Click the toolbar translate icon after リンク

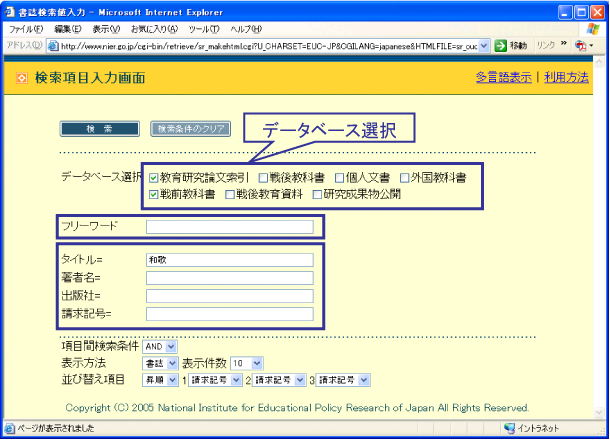coord(580,46)
